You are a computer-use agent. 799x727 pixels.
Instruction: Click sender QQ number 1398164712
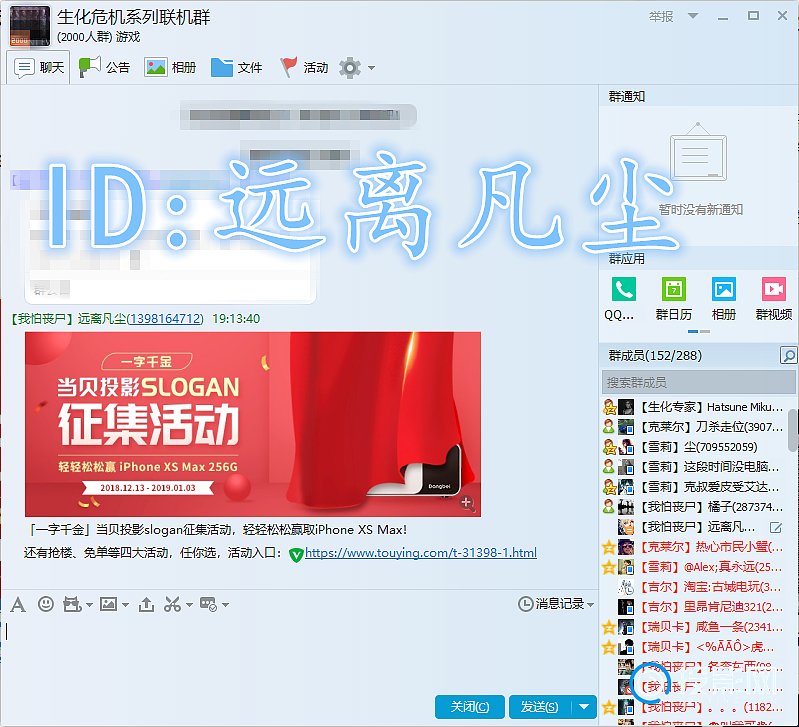[165, 319]
